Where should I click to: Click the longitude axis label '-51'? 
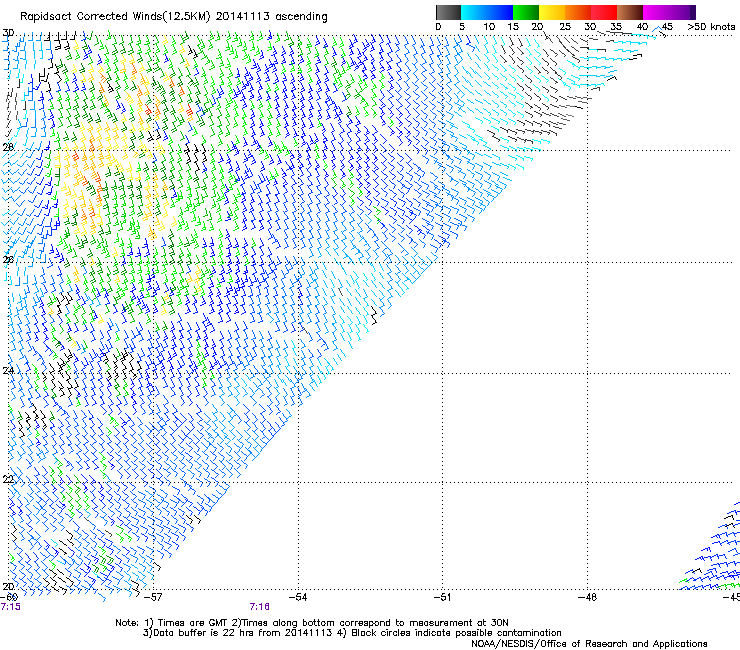(x=442, y=597)
